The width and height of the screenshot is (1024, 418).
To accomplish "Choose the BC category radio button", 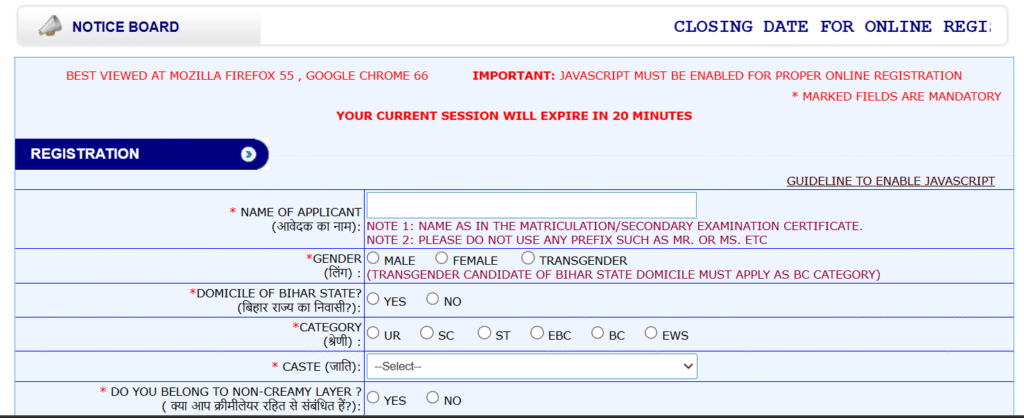I will tap(598, 334).
